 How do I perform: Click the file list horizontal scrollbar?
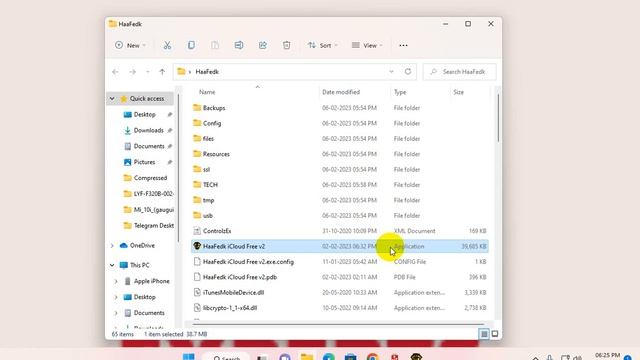tap(338, 324)
